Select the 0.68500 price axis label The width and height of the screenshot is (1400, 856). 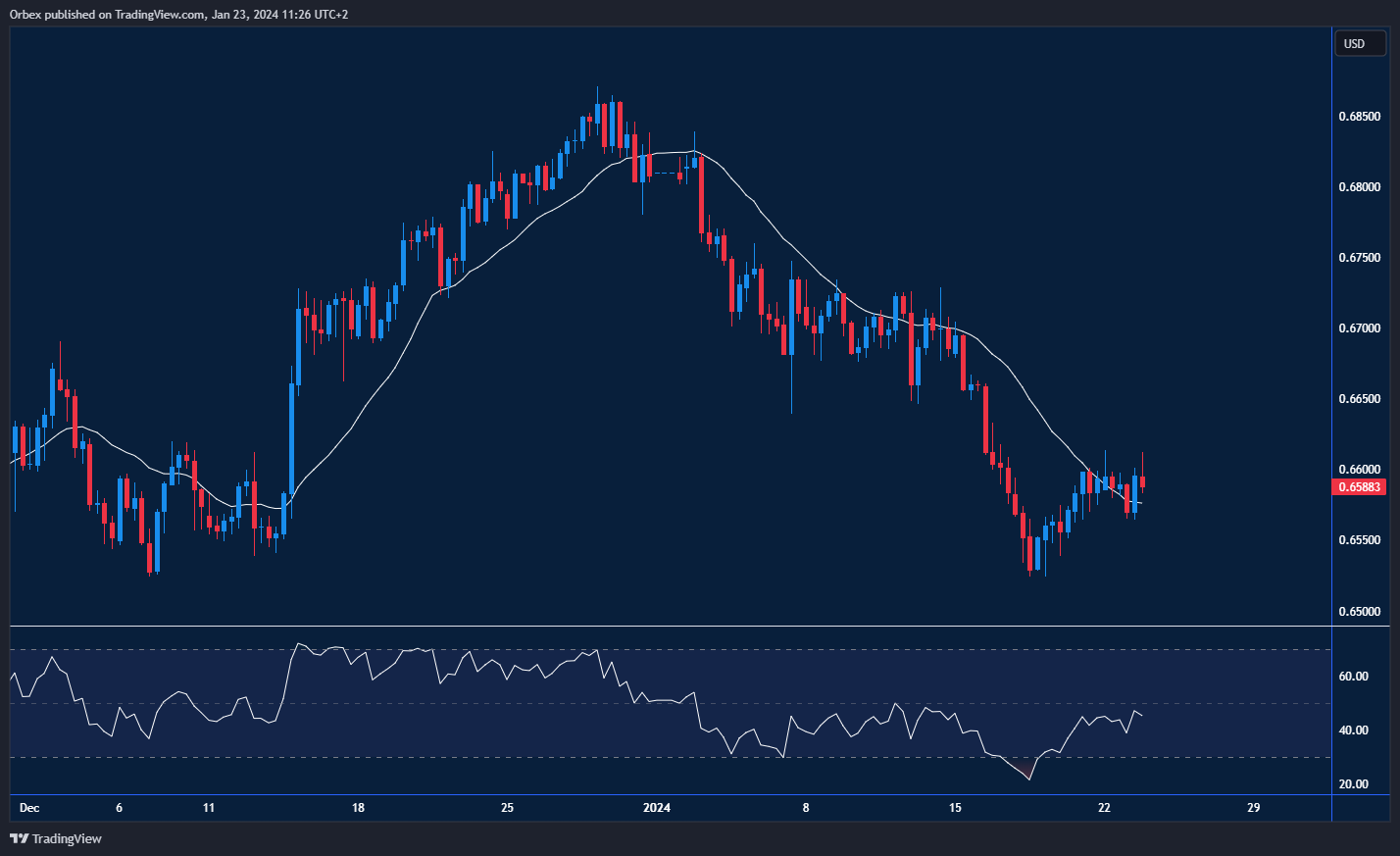point(1359,117)
